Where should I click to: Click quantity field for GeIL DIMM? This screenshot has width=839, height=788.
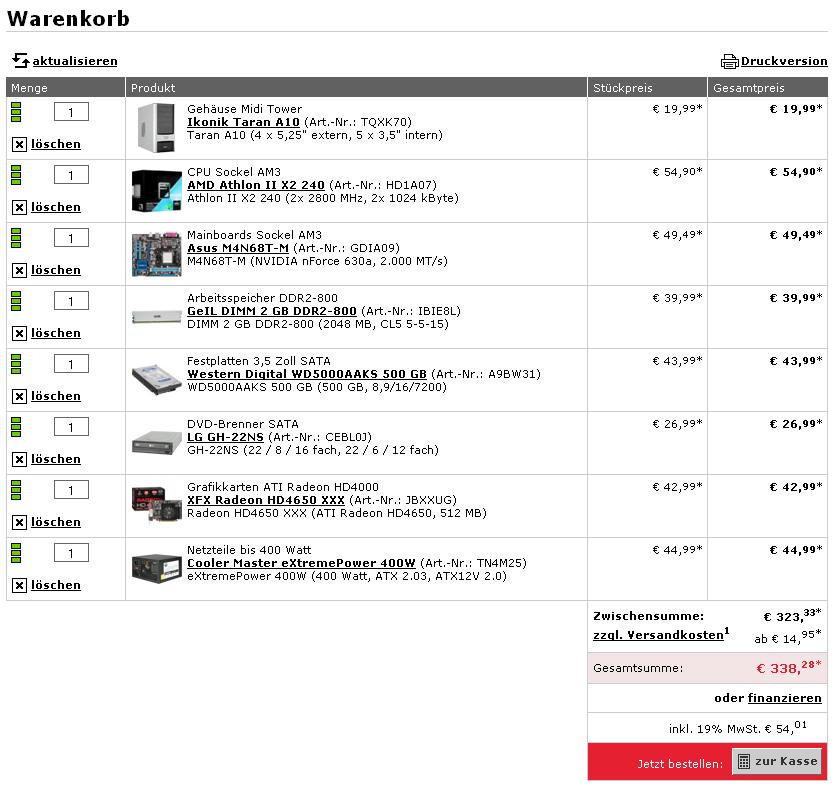point(71,302)
